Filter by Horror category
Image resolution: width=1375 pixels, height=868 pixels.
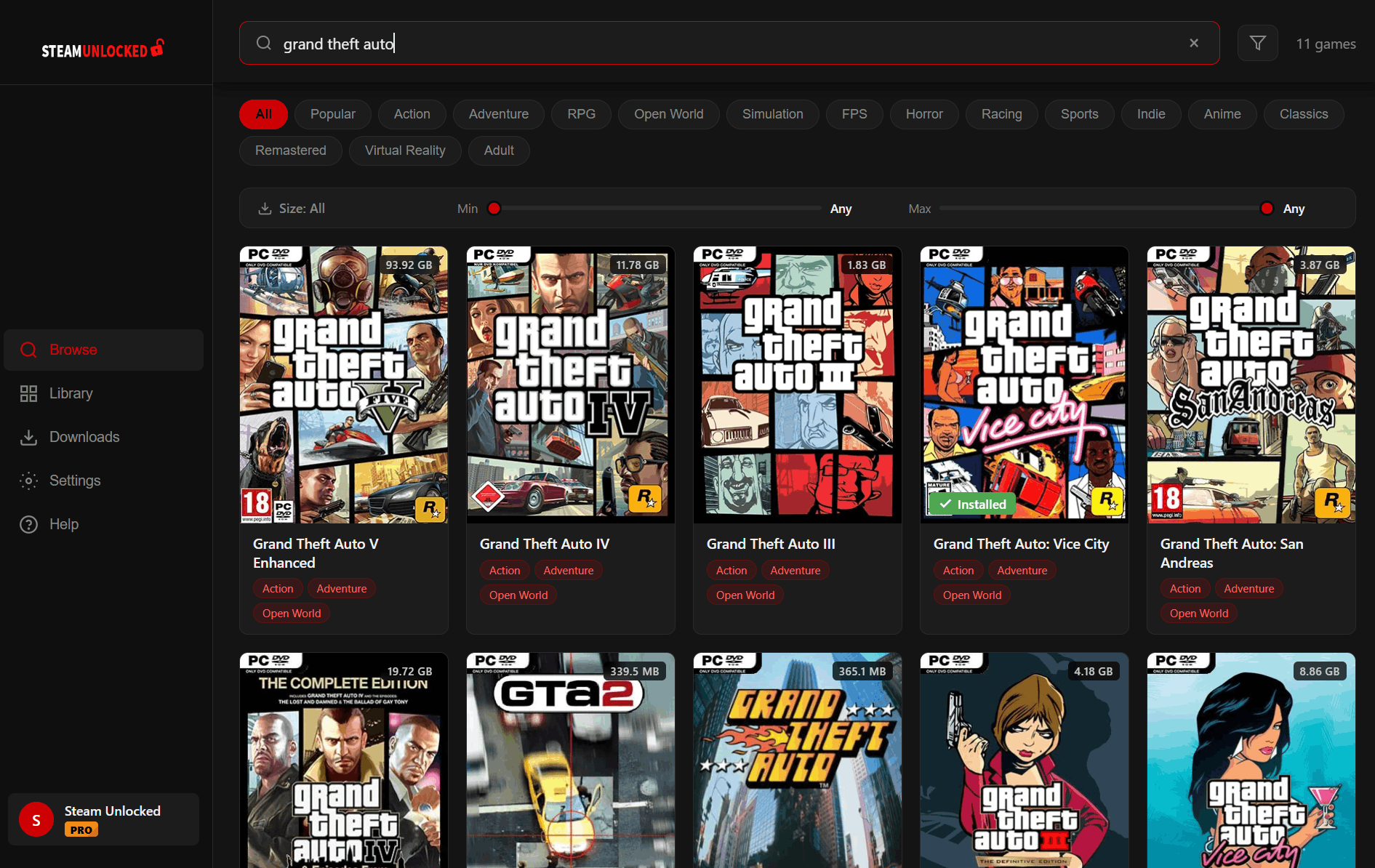(924, 114)
